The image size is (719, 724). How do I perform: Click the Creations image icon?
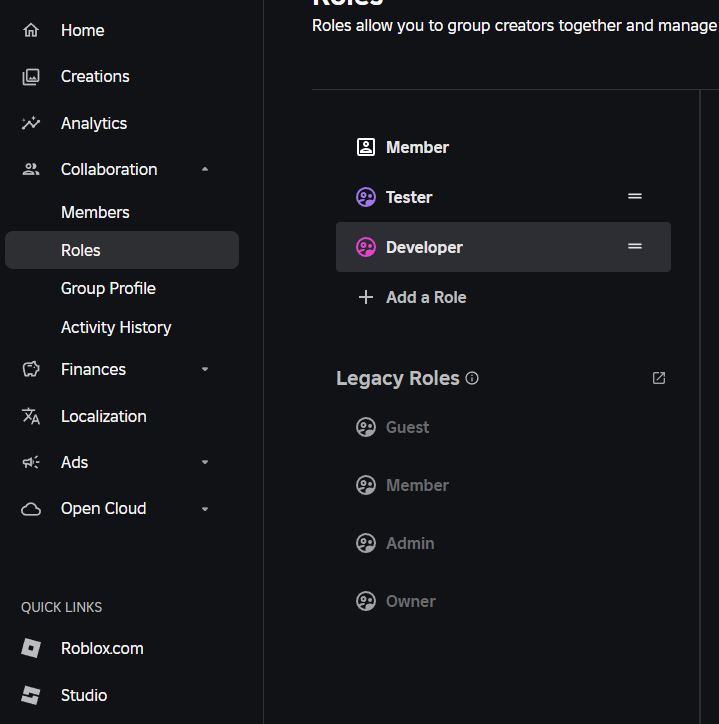coord(31,77)
